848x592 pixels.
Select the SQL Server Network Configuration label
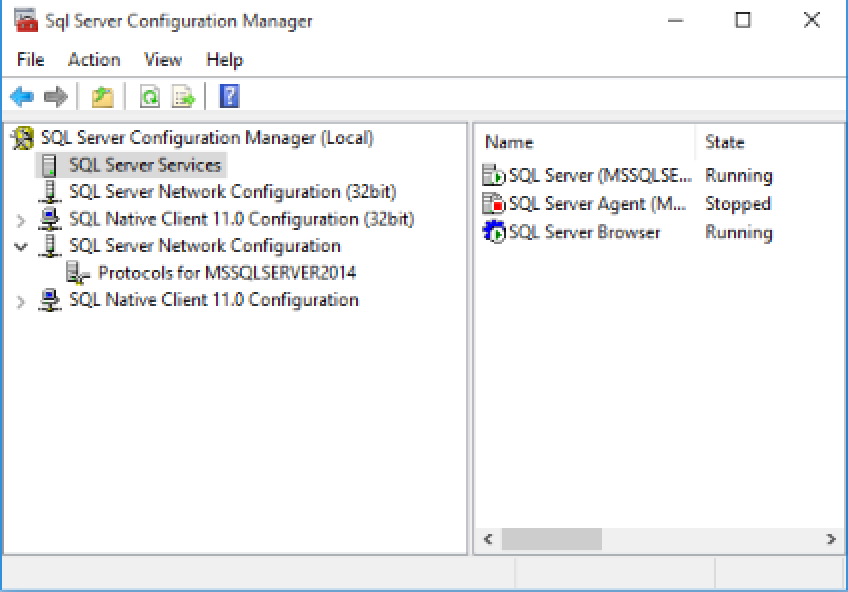(205, 246)
